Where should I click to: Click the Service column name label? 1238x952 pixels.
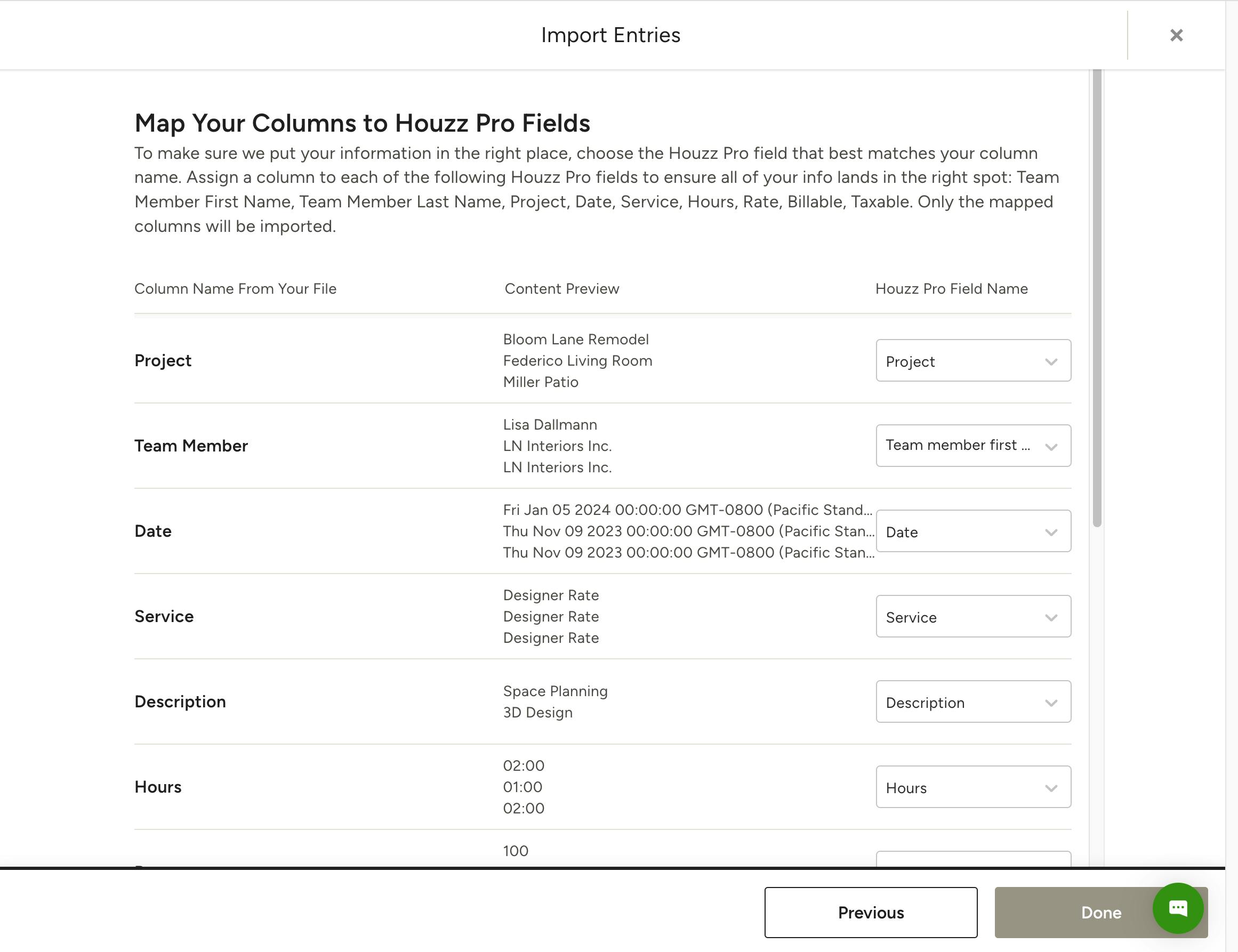coord(164,617)
